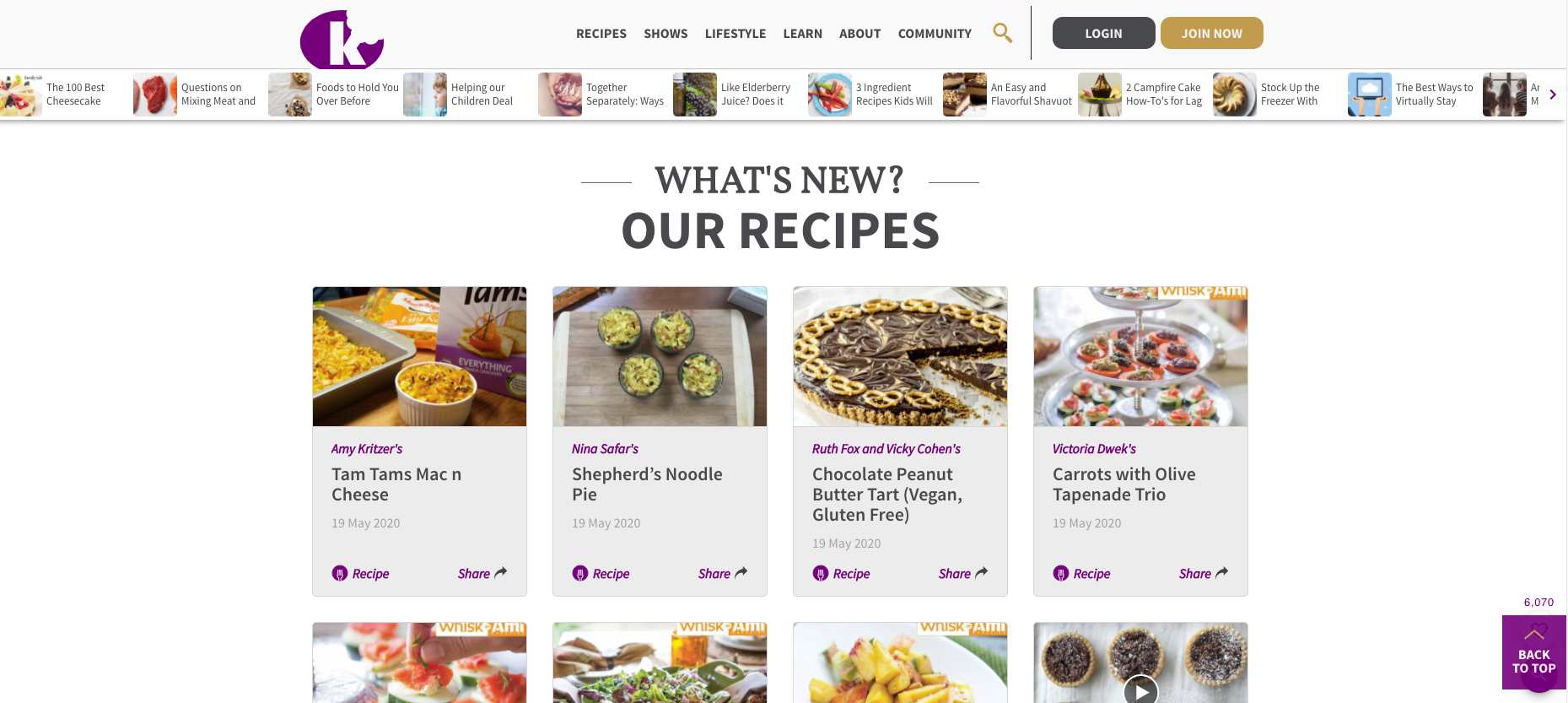Open the SHOWS menu
Viewport: 1568px width, 703px height.
665,34
